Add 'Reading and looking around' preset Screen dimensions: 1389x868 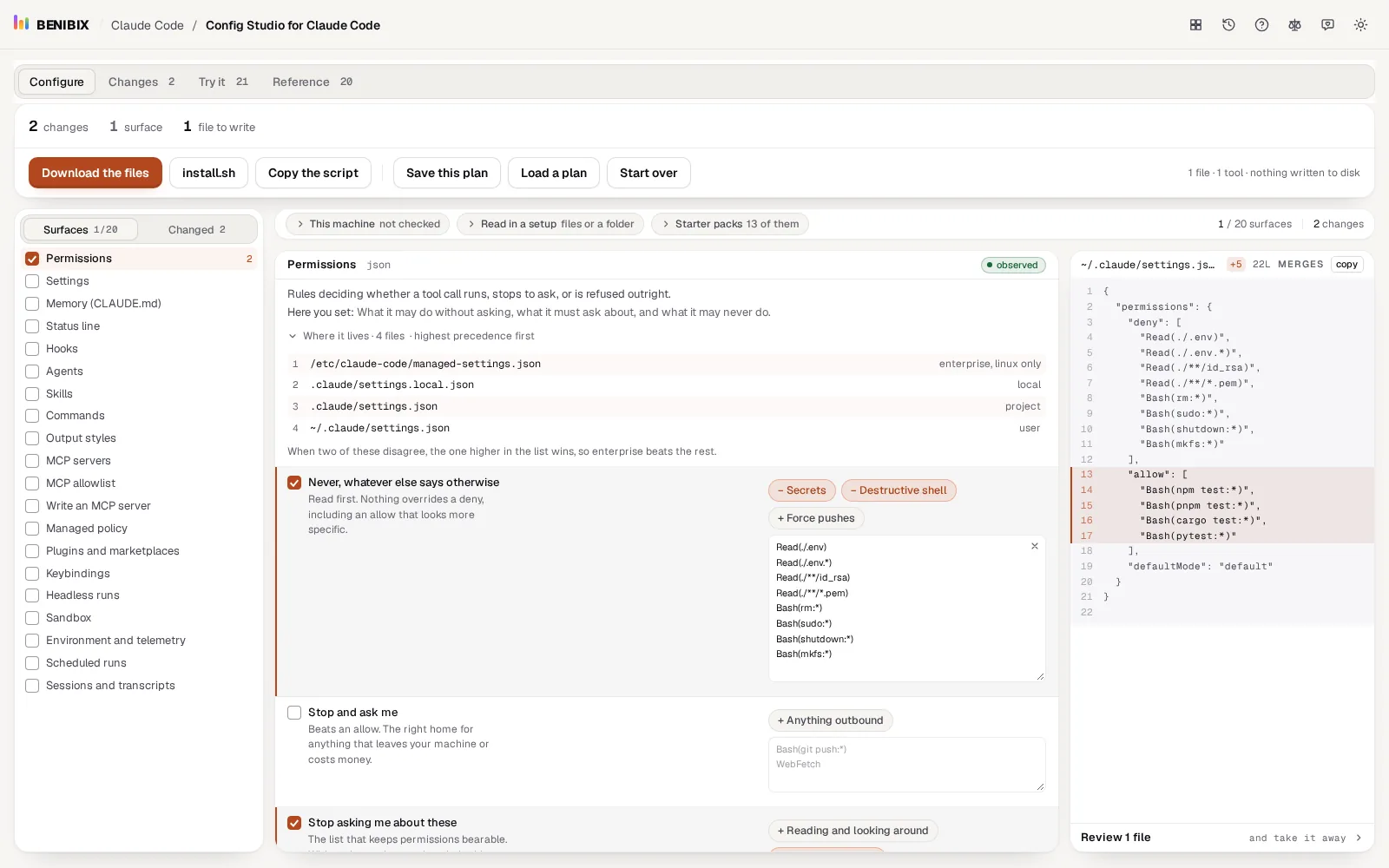click(x=853, y=831)
